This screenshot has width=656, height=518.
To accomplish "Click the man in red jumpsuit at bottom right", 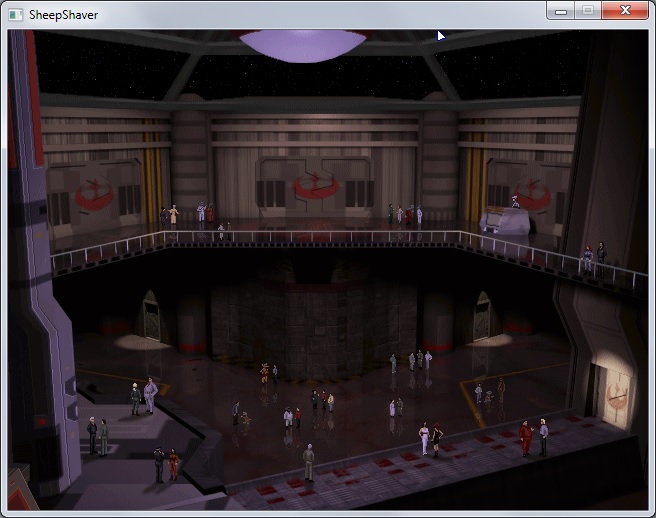I will click(x=525, y=438).
